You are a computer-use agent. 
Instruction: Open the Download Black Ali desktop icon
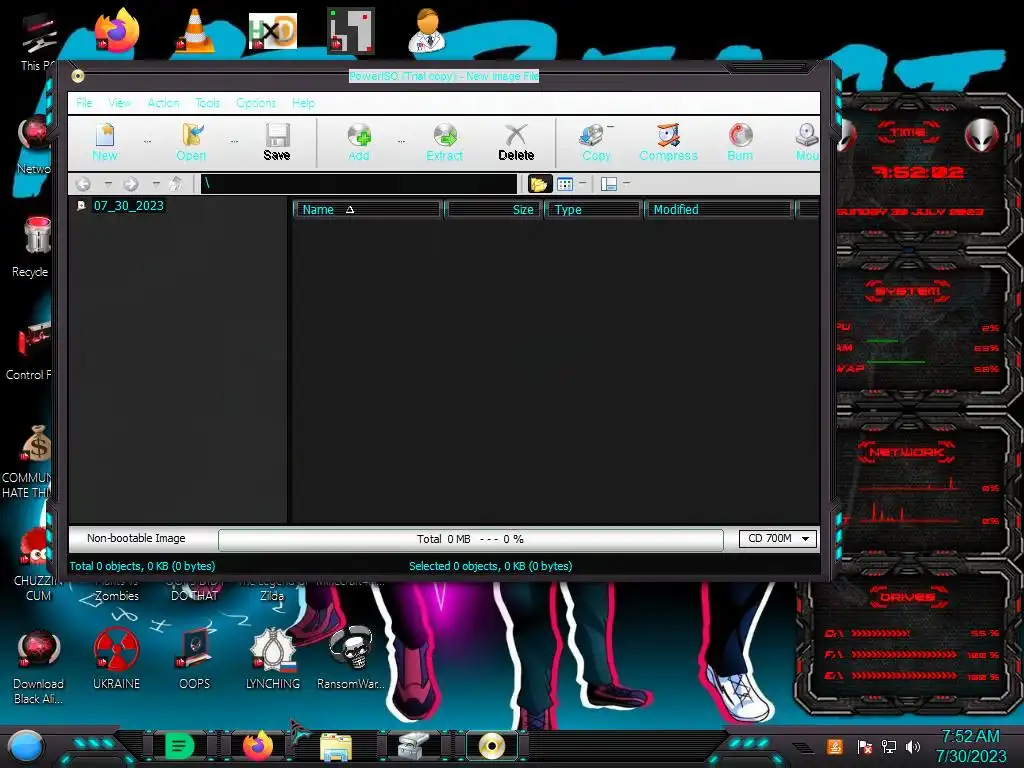coord(38,667)
